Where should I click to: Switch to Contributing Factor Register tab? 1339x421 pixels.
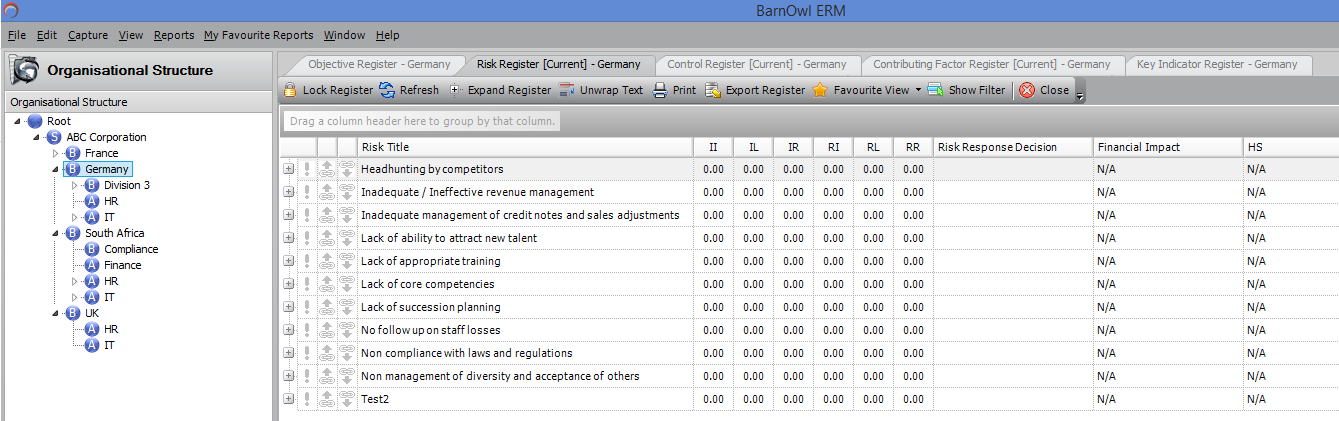(991, 64)
